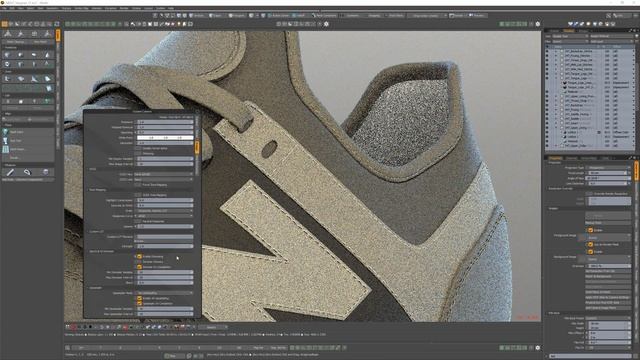Open the orange vertical tab on the dialog's right edge
Image resolution: width=640 pixels, height=360 pixels.
pos(197,147)
